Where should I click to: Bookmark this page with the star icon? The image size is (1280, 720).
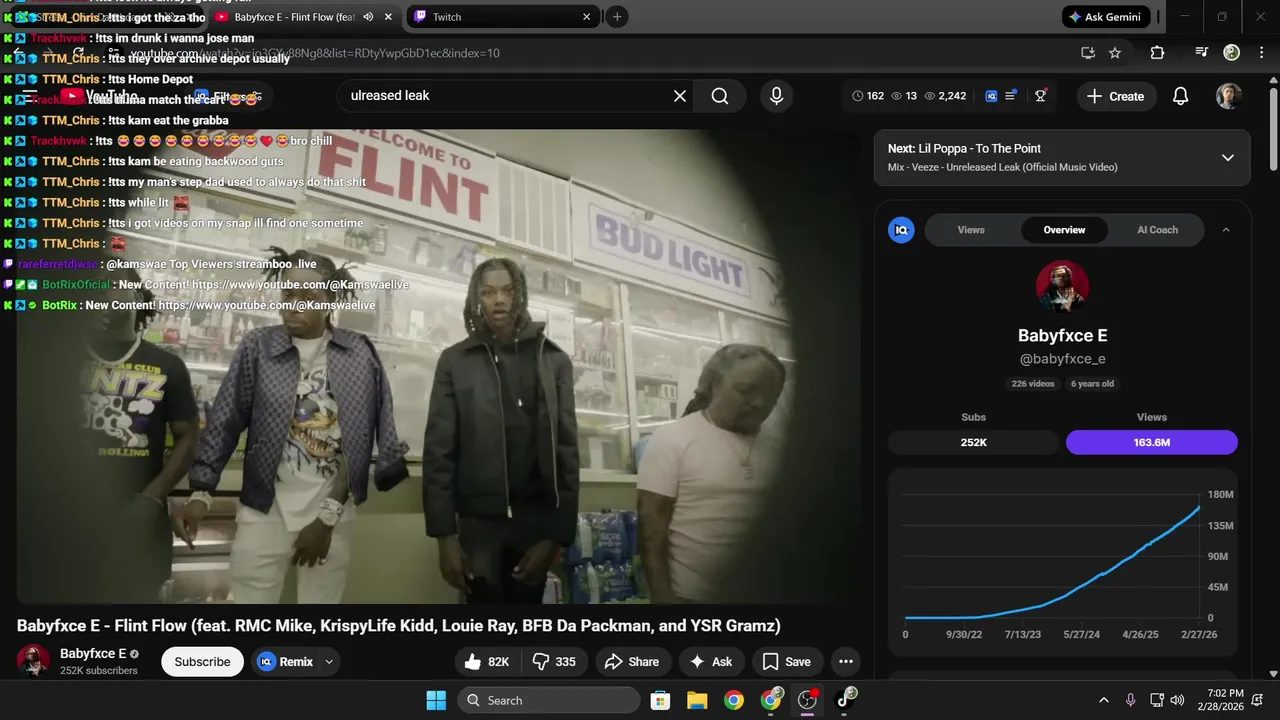pyautogui.click(x=1115, y=53)
